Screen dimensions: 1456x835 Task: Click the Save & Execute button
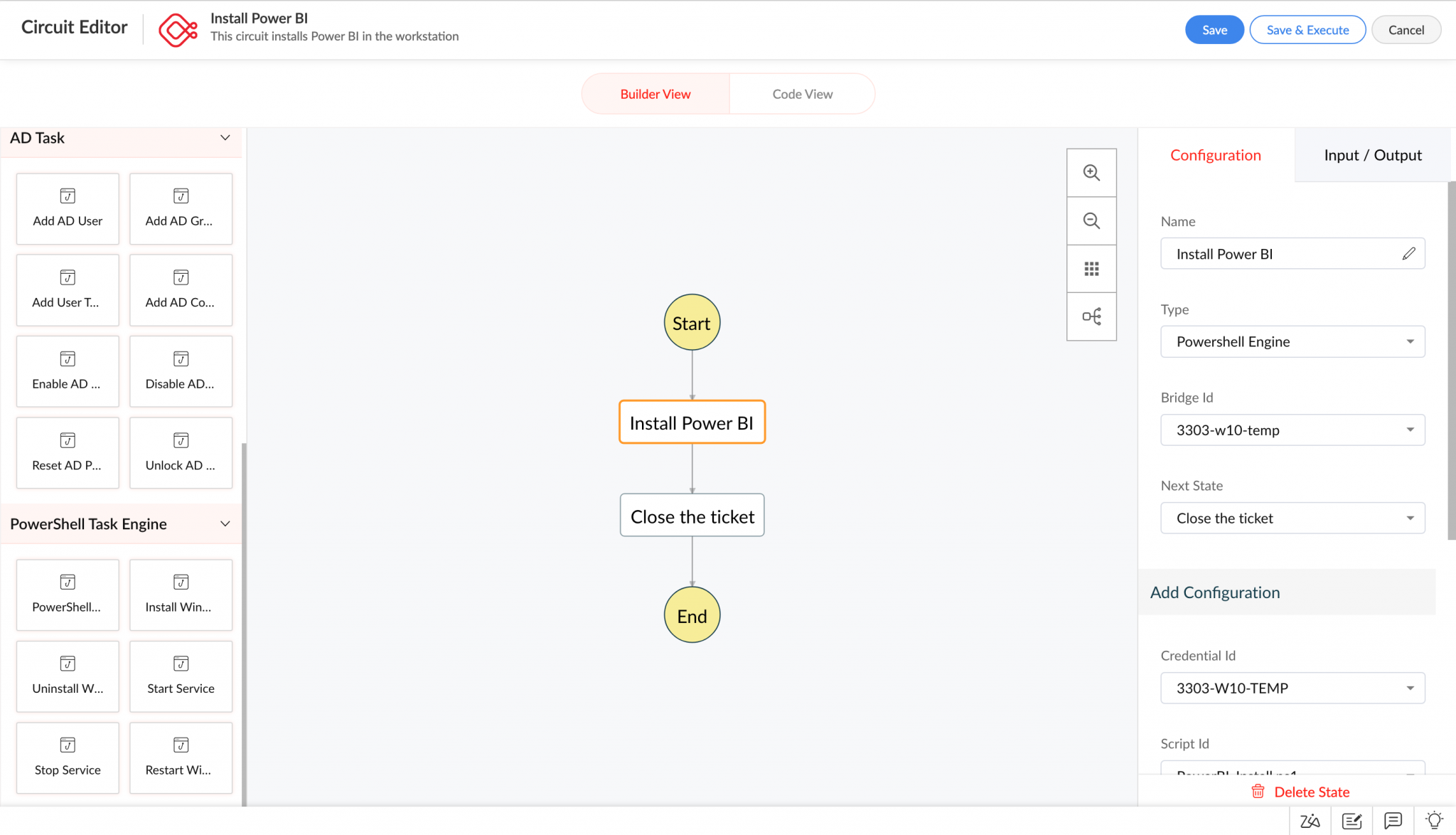click(1307, 30)
